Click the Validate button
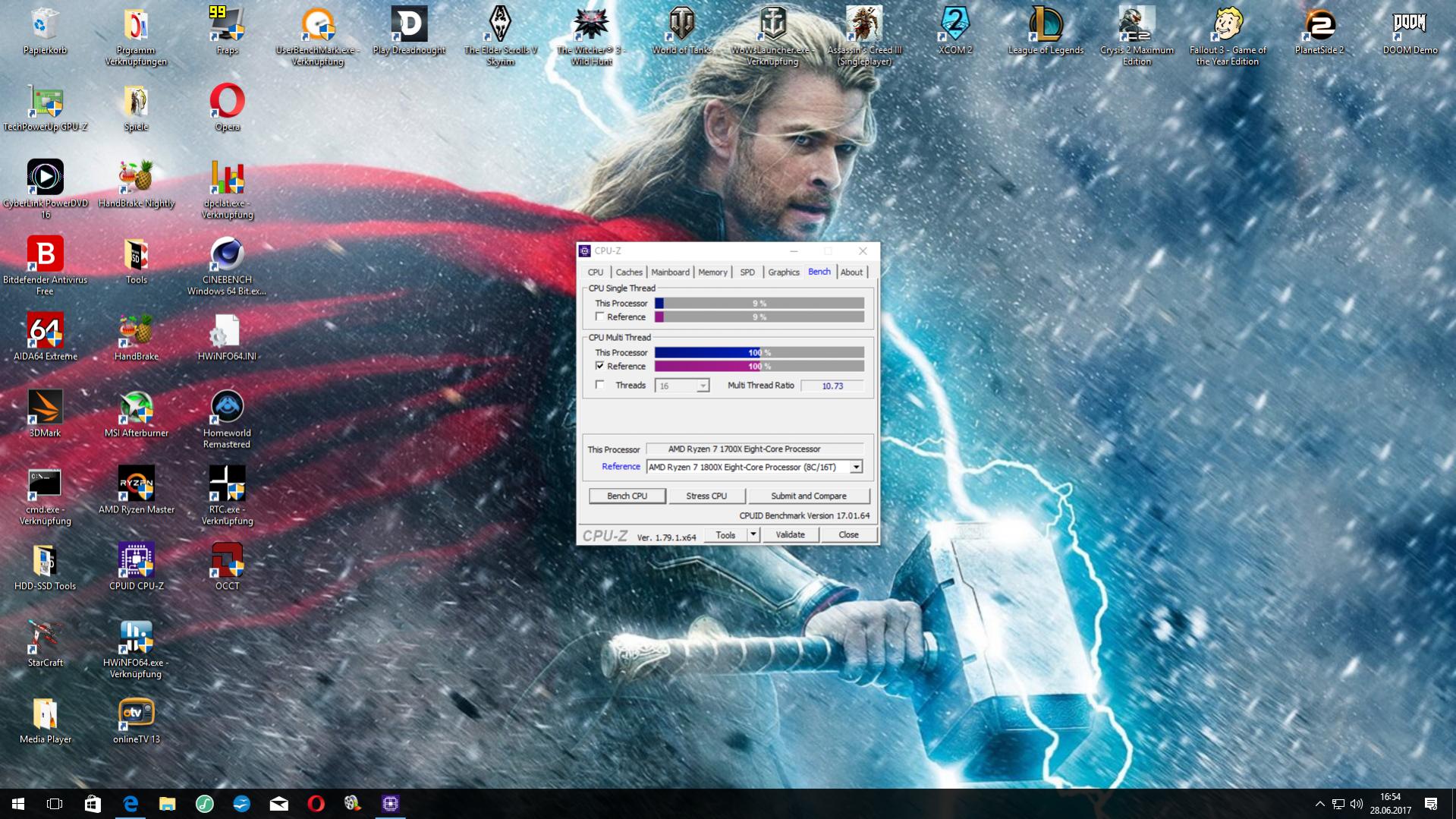The width and height of the screenshot is (1456, 819). 790,534
